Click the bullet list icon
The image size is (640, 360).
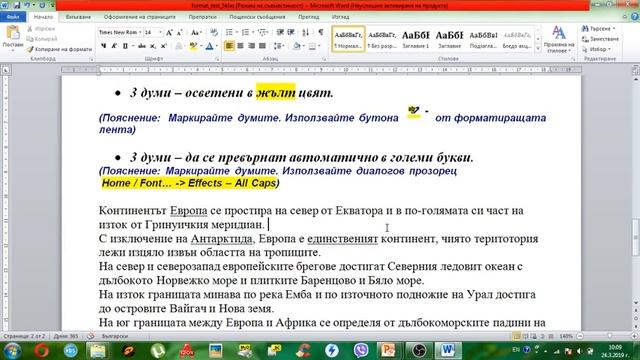click(229, 32)
